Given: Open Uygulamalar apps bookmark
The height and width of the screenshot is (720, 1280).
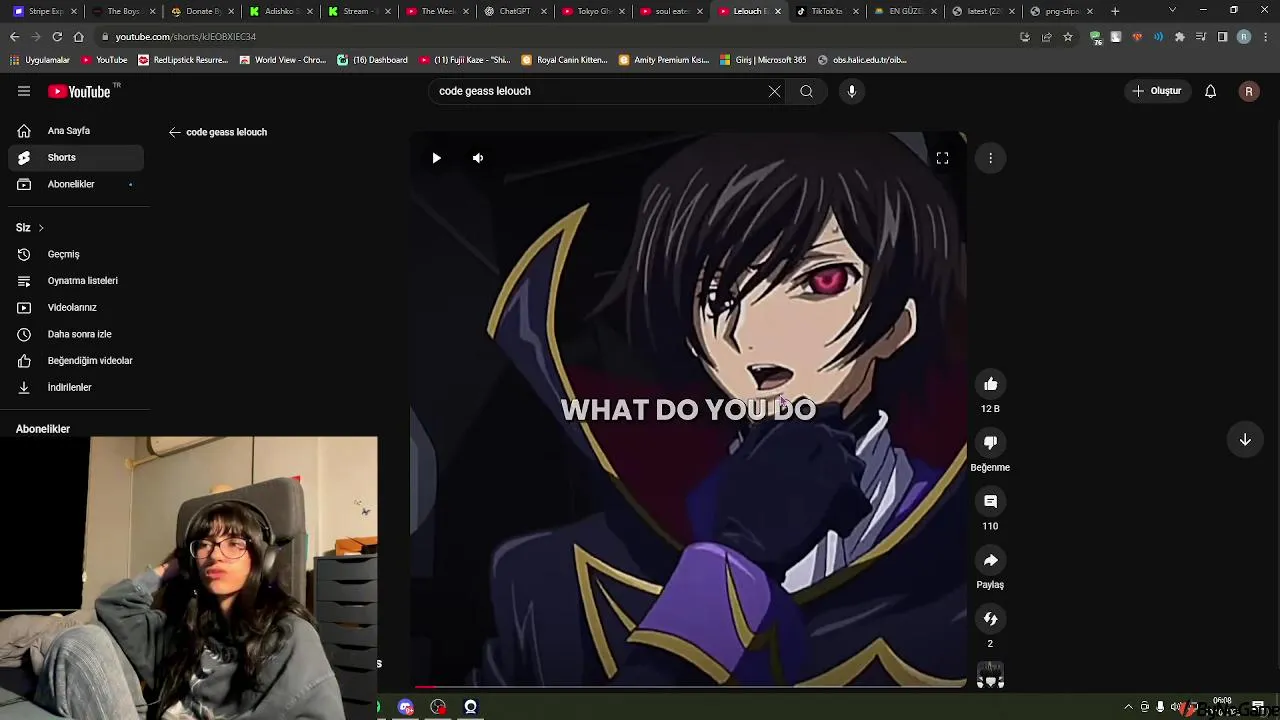Looking at the screenshot, I should [x=40, y=60].
